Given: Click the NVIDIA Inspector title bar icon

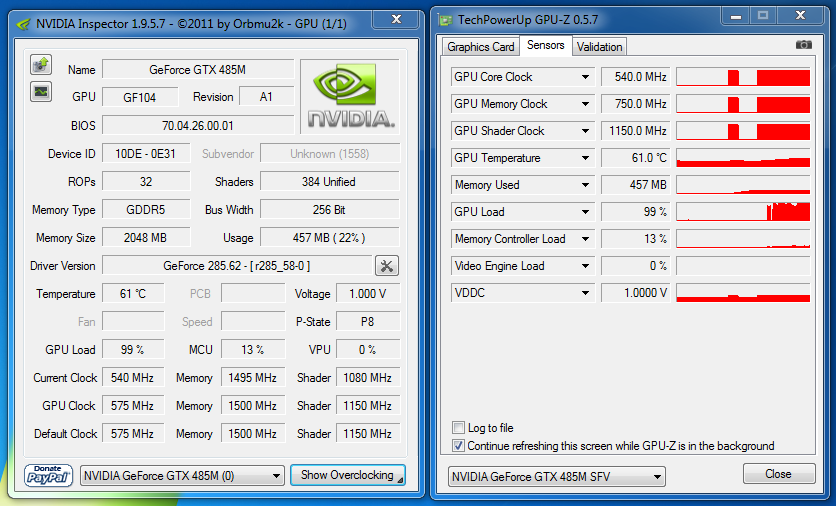Looking at the screenshot, I should point(23,25).
